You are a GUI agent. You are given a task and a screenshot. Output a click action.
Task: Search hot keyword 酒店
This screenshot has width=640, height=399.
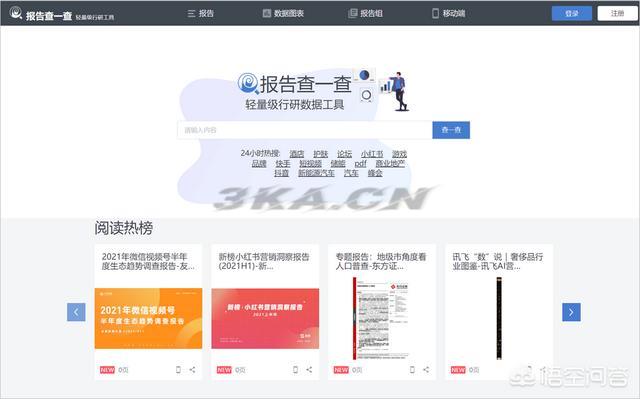297,154
